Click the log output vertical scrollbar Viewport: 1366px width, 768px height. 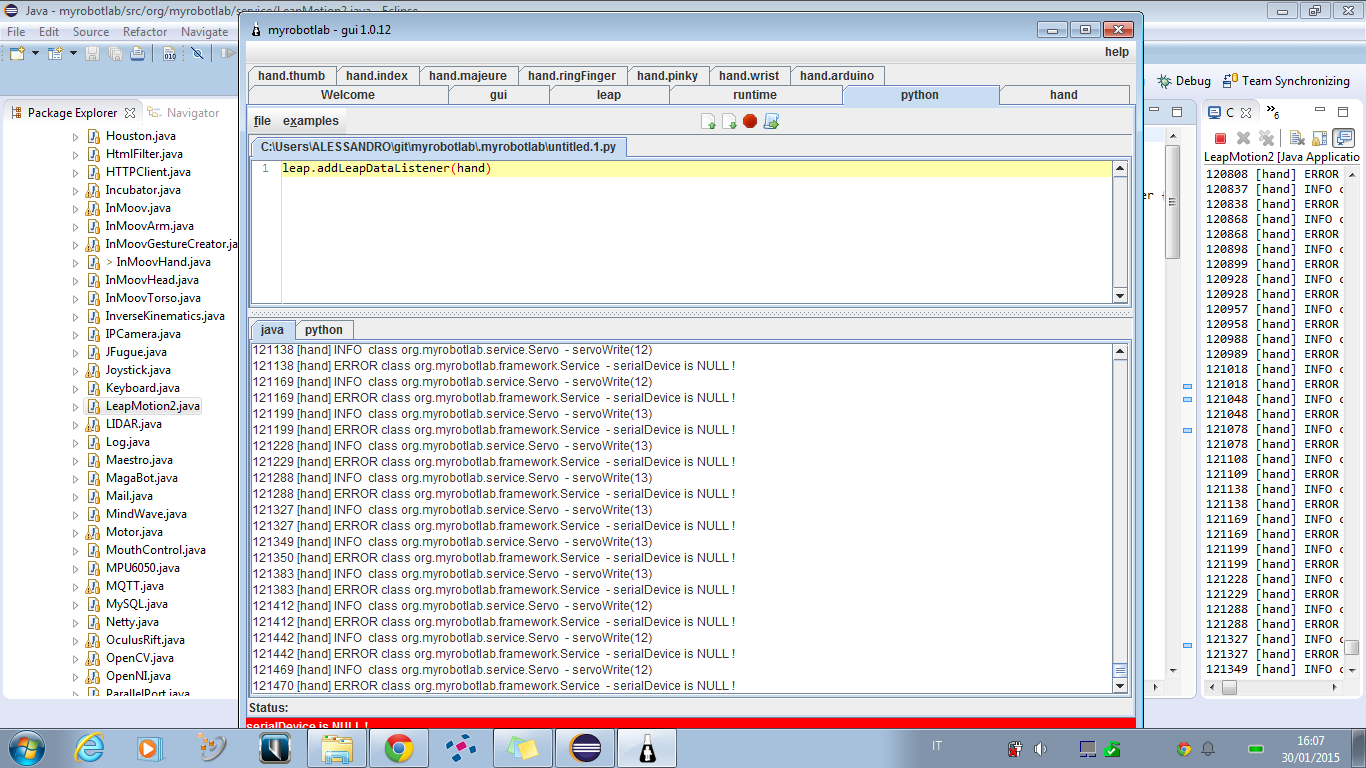1120,518
